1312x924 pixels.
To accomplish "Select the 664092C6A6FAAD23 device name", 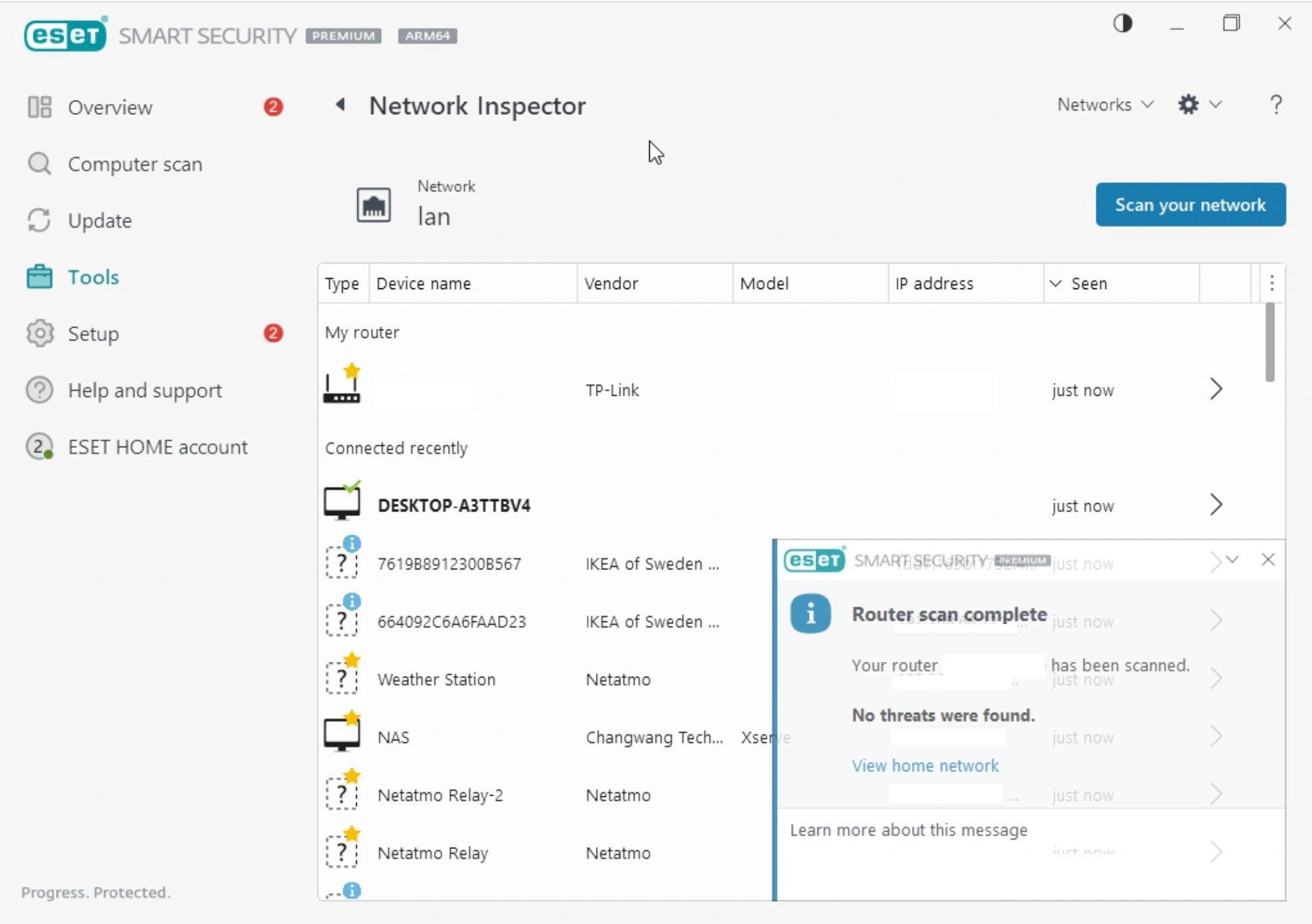I will 451,621.
